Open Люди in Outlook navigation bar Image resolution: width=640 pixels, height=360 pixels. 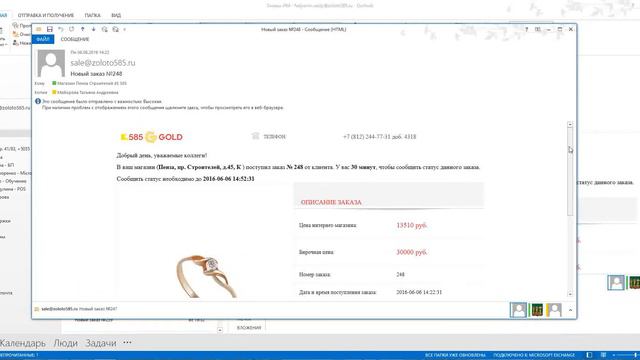[x=65, y=343]
